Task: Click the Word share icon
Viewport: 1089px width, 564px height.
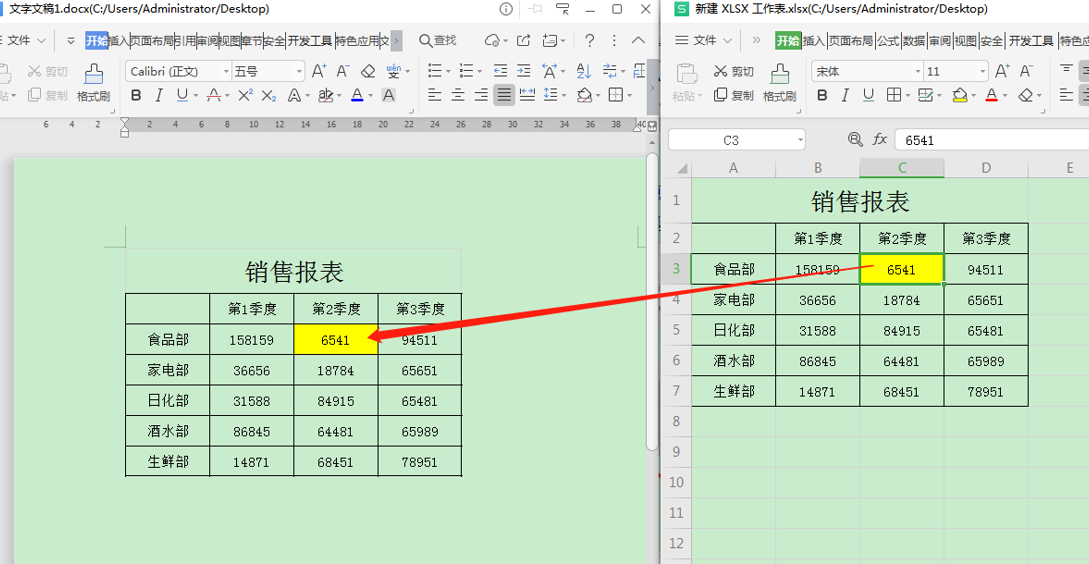Action: (x=524, y=40)
